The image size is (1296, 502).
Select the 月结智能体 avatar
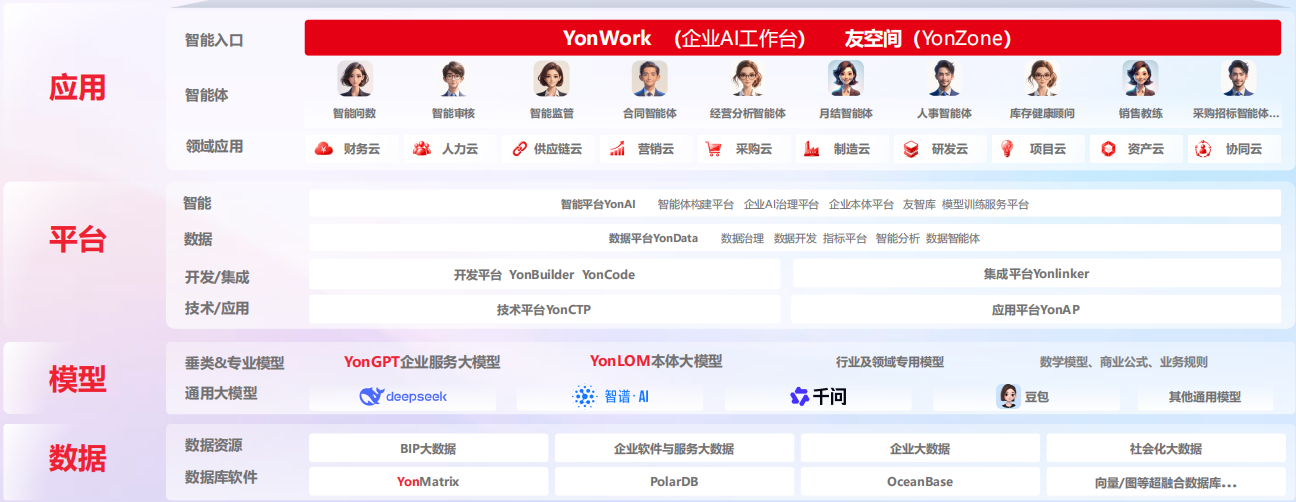point(846,78)
